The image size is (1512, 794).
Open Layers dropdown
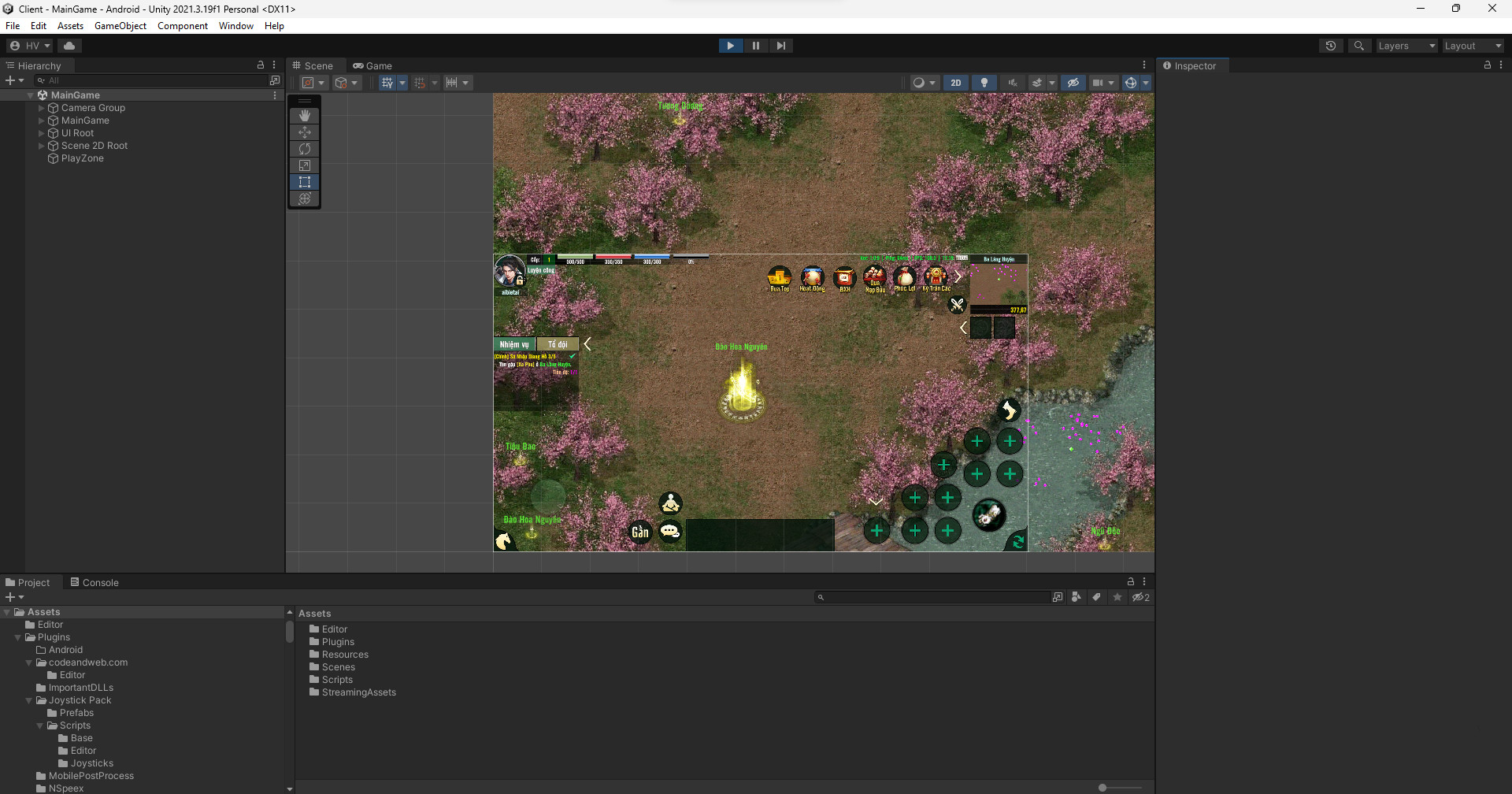click(x=1406, y=46)
